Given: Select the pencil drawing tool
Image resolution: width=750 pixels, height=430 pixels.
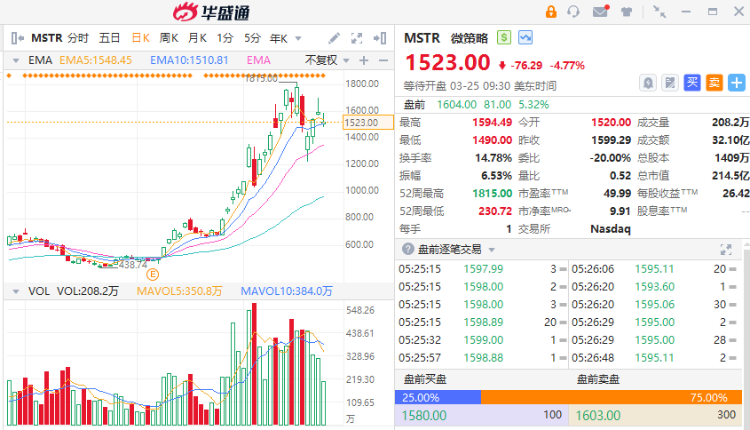Looking at the screenshot, I should coord(334,38).
